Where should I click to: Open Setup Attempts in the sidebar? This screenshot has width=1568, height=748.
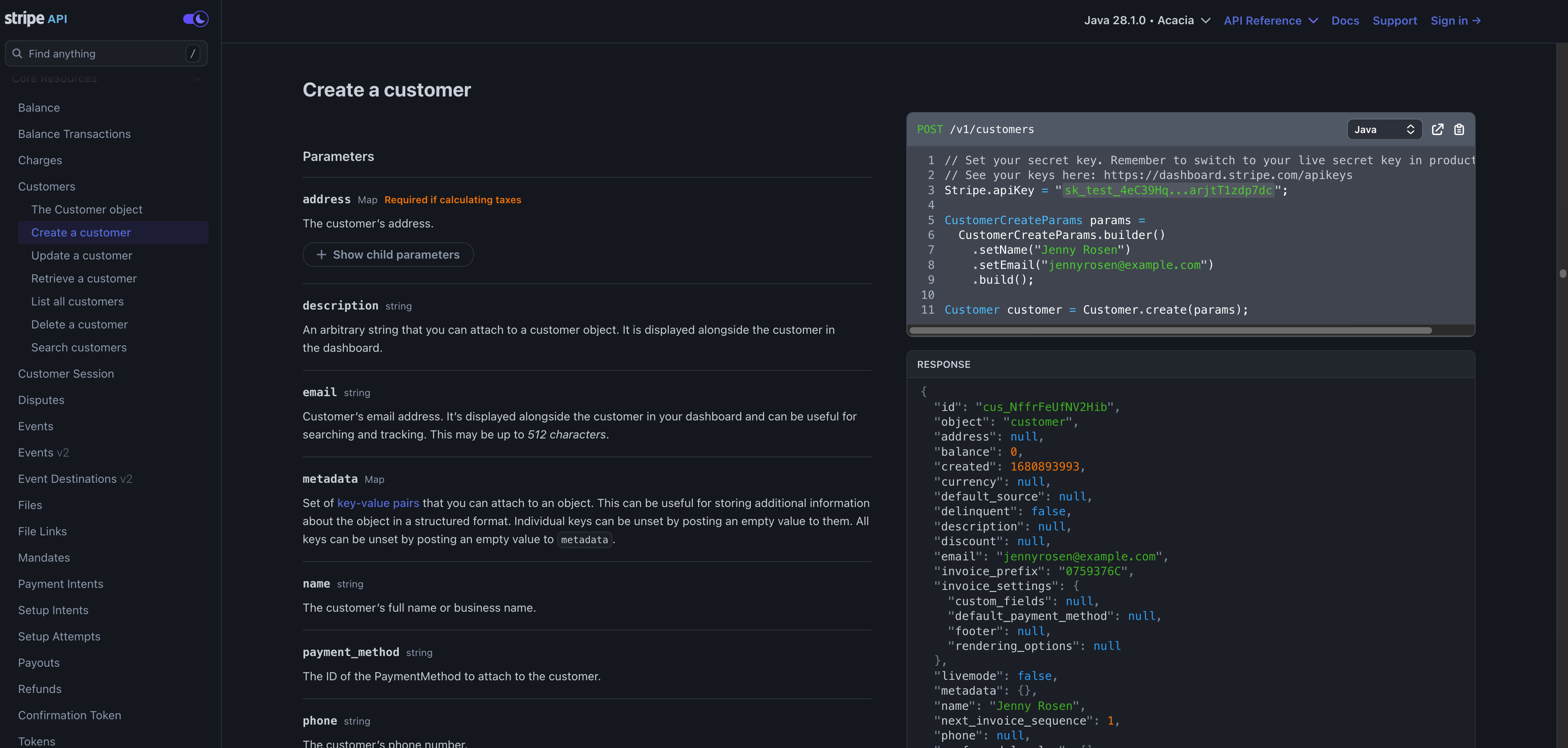[x=59, y=636]
